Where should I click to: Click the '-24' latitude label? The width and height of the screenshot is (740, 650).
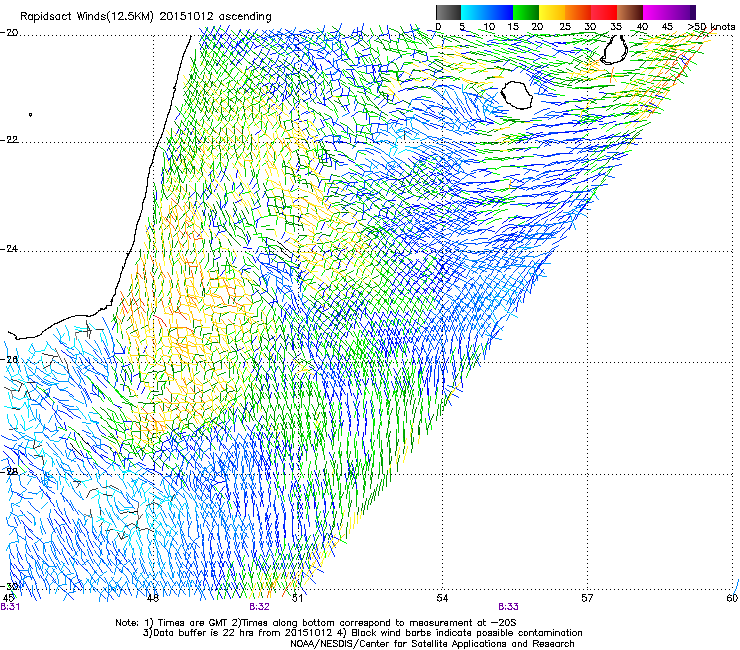coord(9,249)
